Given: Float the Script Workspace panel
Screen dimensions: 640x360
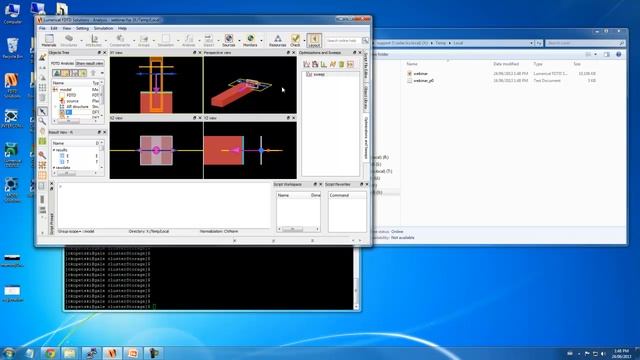Looking at the screenshot, I should pos(315,184).
